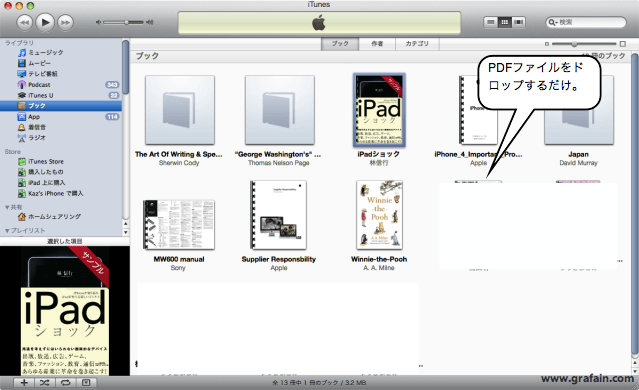Click the Apple logo status display
639x390 pixels.
(x=319, y=22)
